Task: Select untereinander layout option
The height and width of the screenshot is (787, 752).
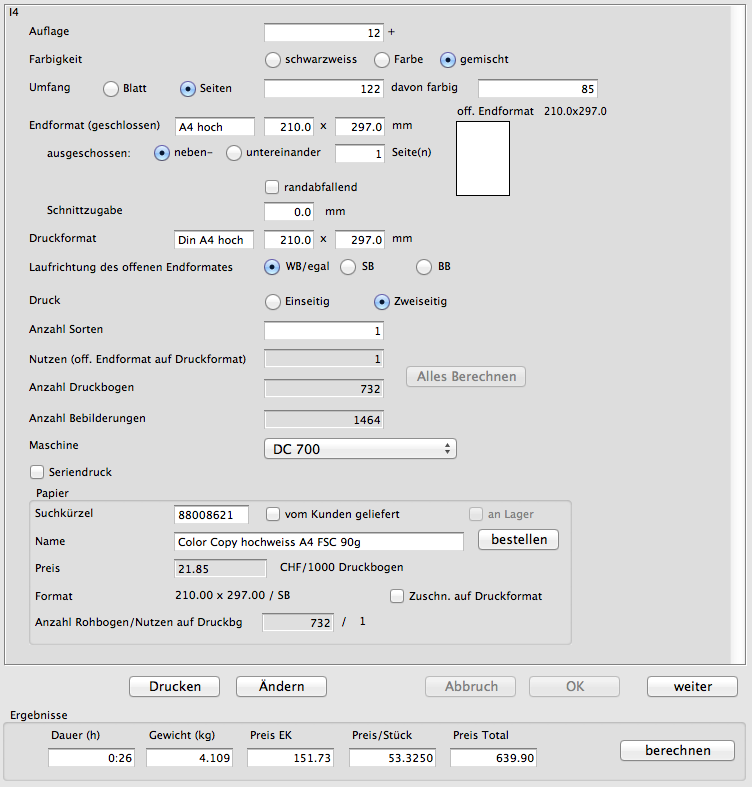Action: click(234, 153)
